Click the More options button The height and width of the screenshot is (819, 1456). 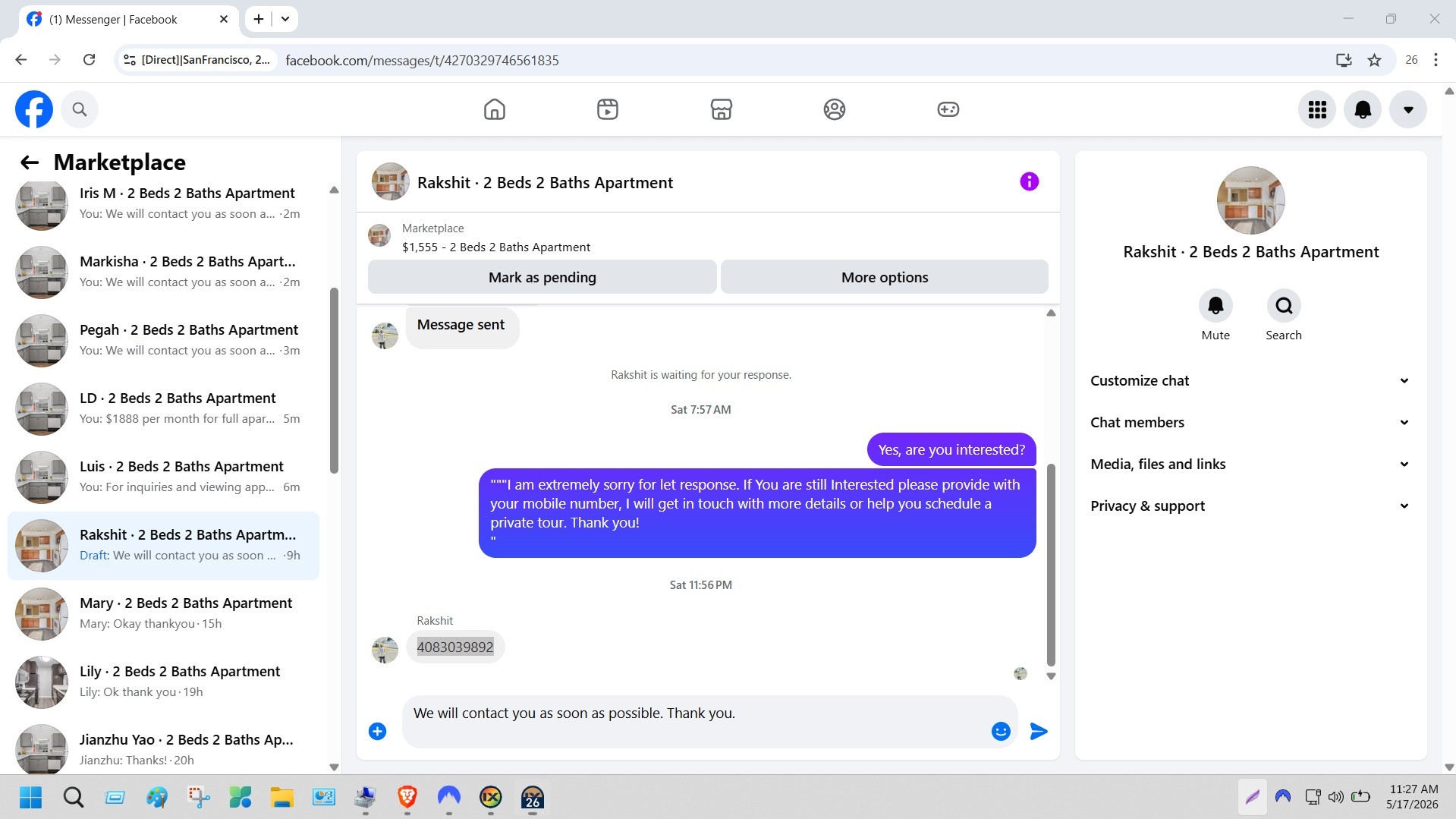(885, 277)
